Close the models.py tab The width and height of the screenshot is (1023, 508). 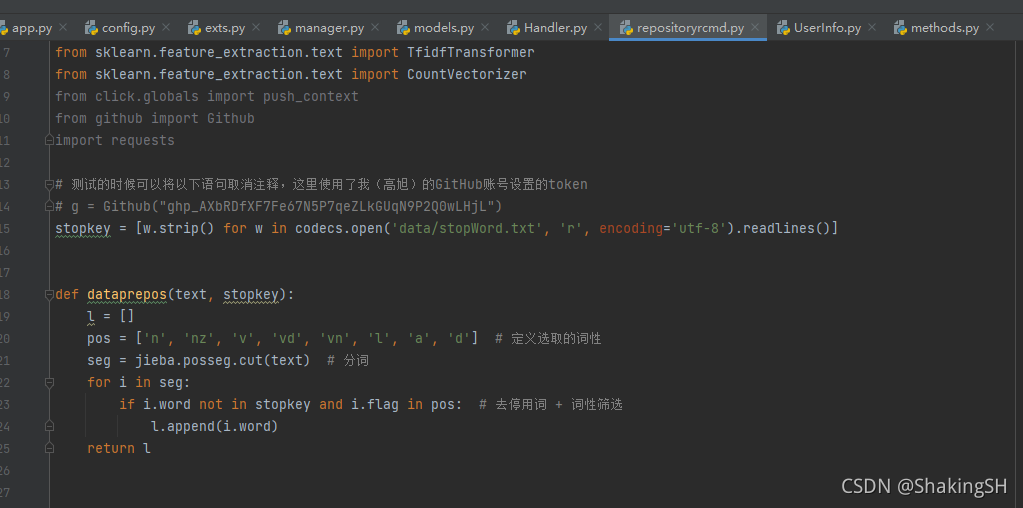pos(485,27)
